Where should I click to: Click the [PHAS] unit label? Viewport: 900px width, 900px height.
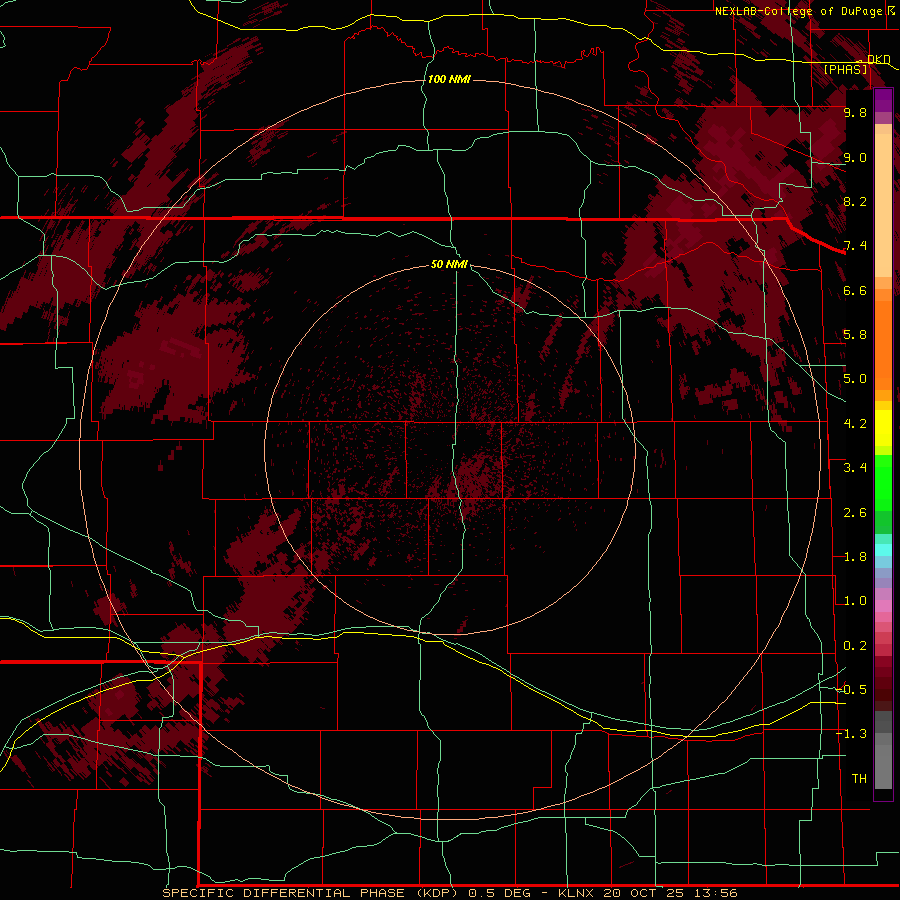coord(845,69)
